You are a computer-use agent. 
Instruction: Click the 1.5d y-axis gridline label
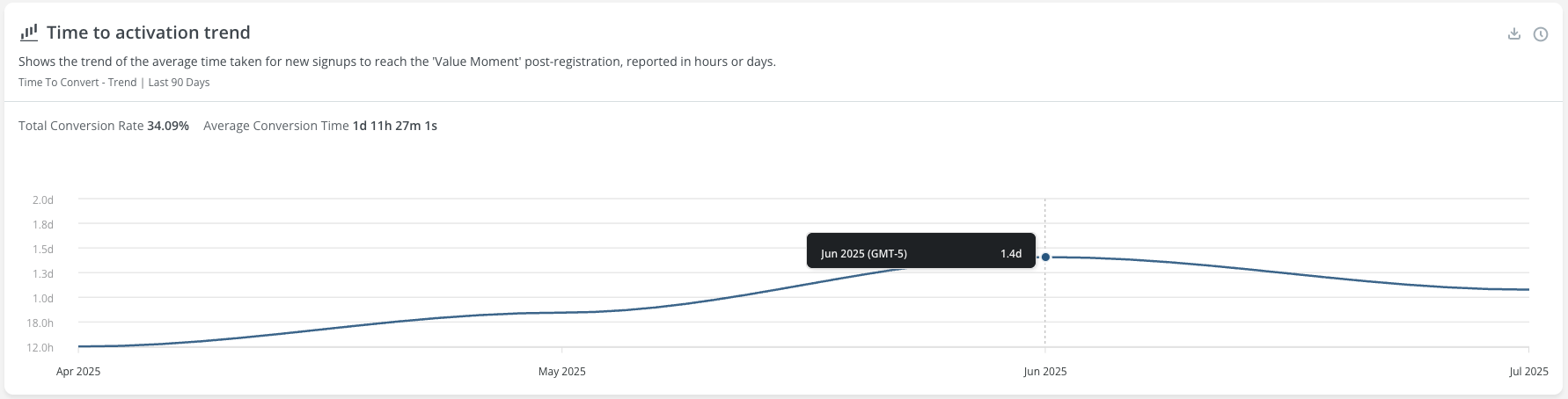coord(43,249)
